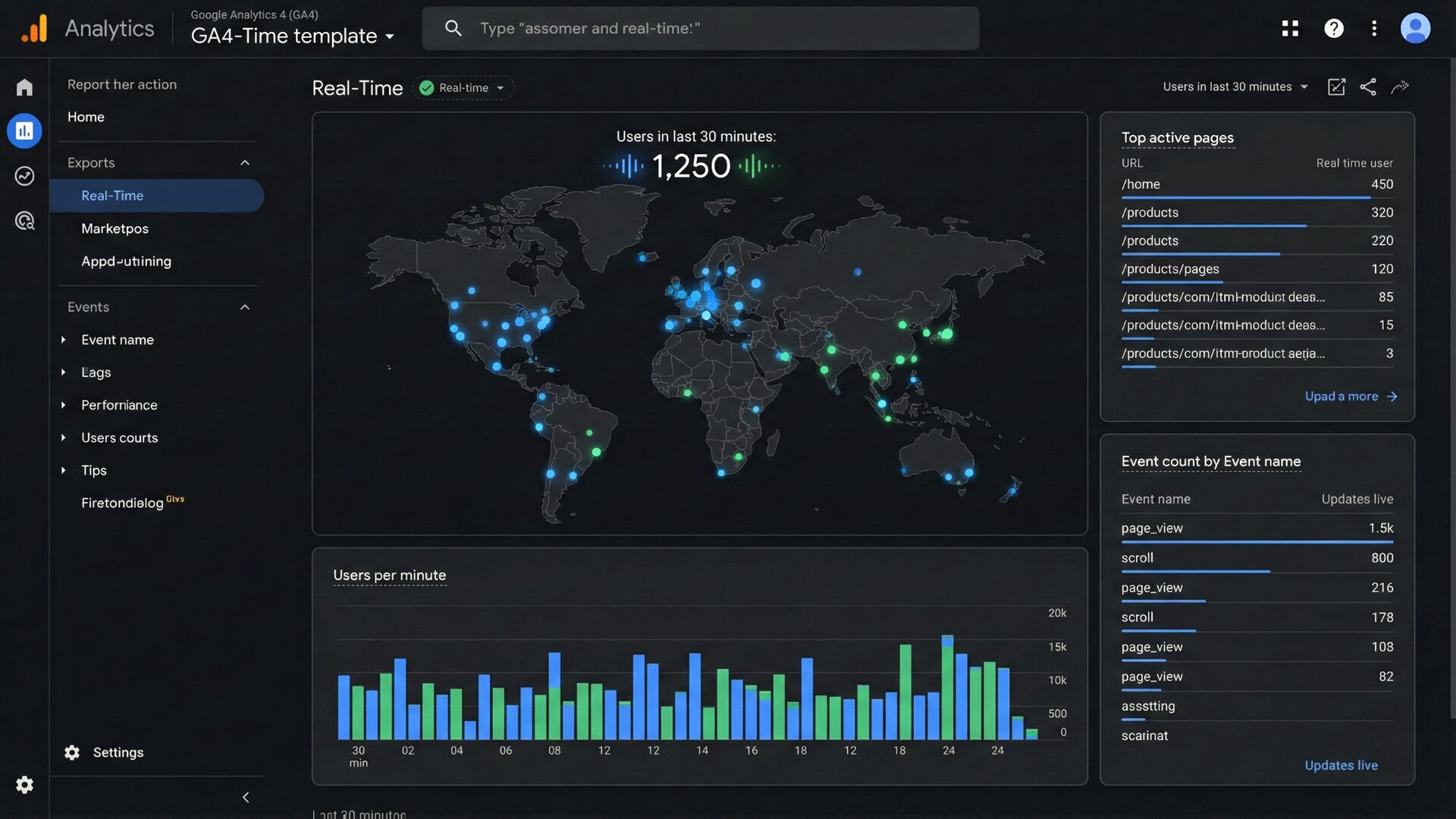Select Appd-utiining in the sidebar
This screenshot has height=819, width=1456.
[126, 261]
